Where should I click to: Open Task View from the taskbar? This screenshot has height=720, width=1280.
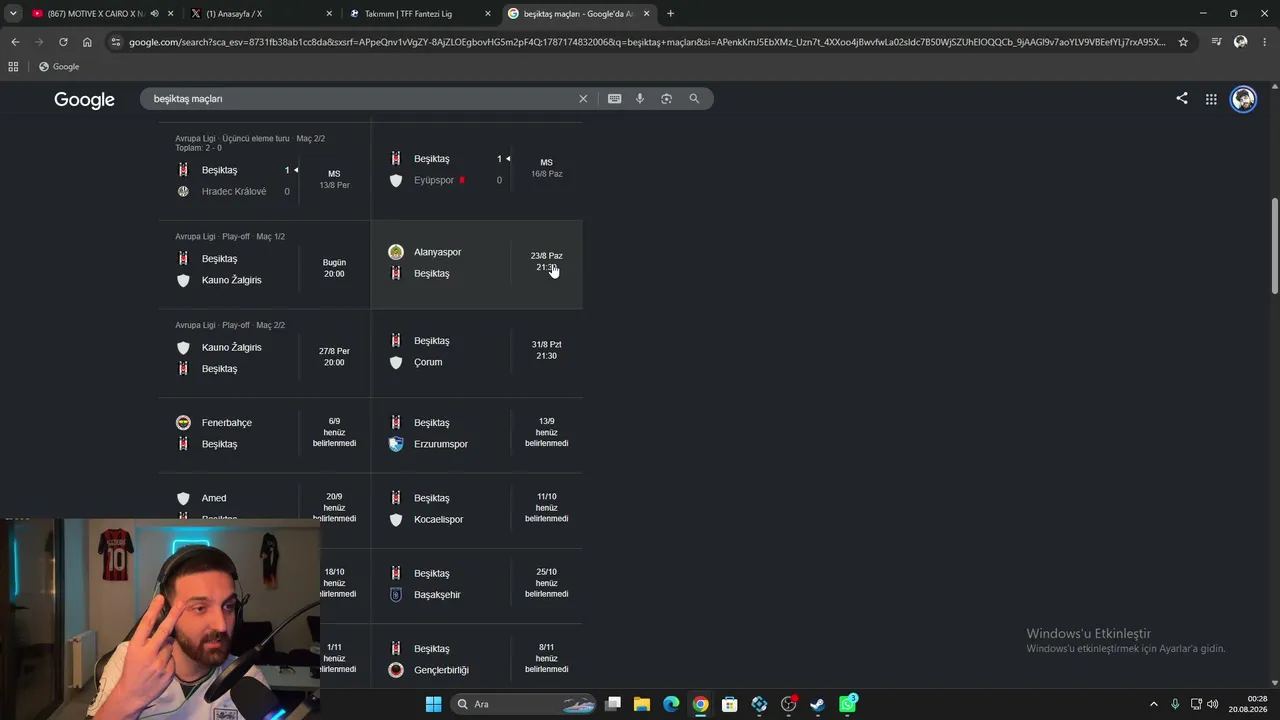tap(613, 704)
